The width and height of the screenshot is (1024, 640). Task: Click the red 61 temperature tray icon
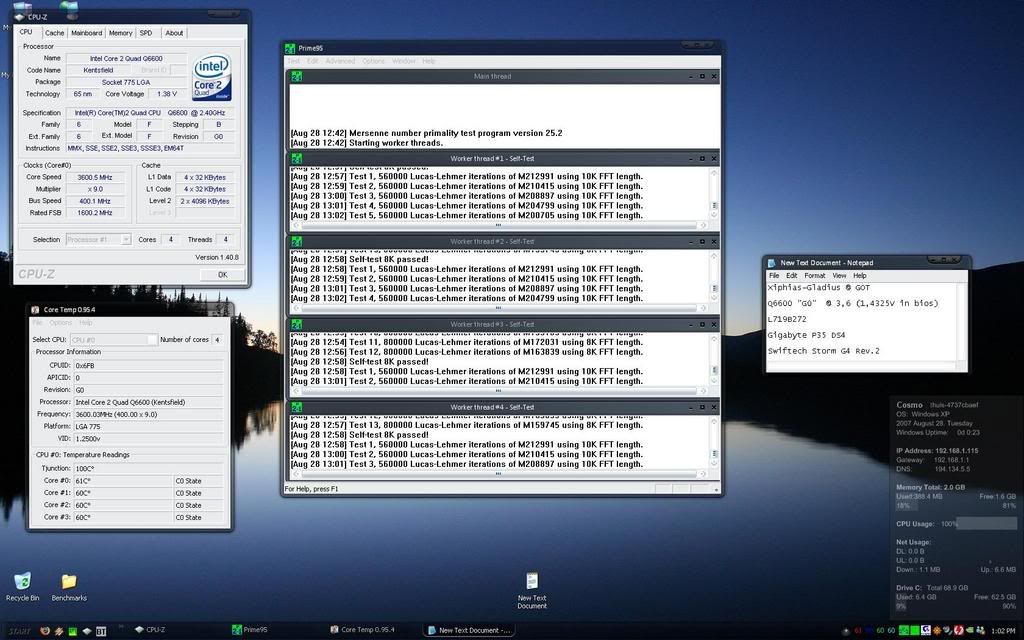[x=857, y=631]
